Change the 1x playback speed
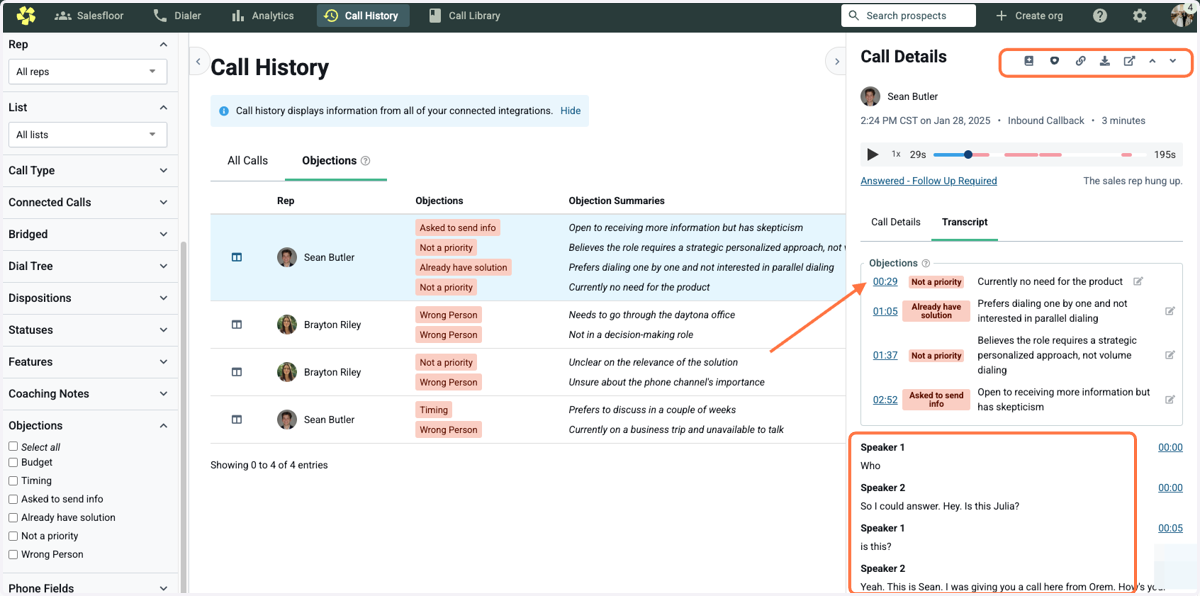Image resolution: width=1200 pixels, height=596 pixels. (x=896, y=154)
